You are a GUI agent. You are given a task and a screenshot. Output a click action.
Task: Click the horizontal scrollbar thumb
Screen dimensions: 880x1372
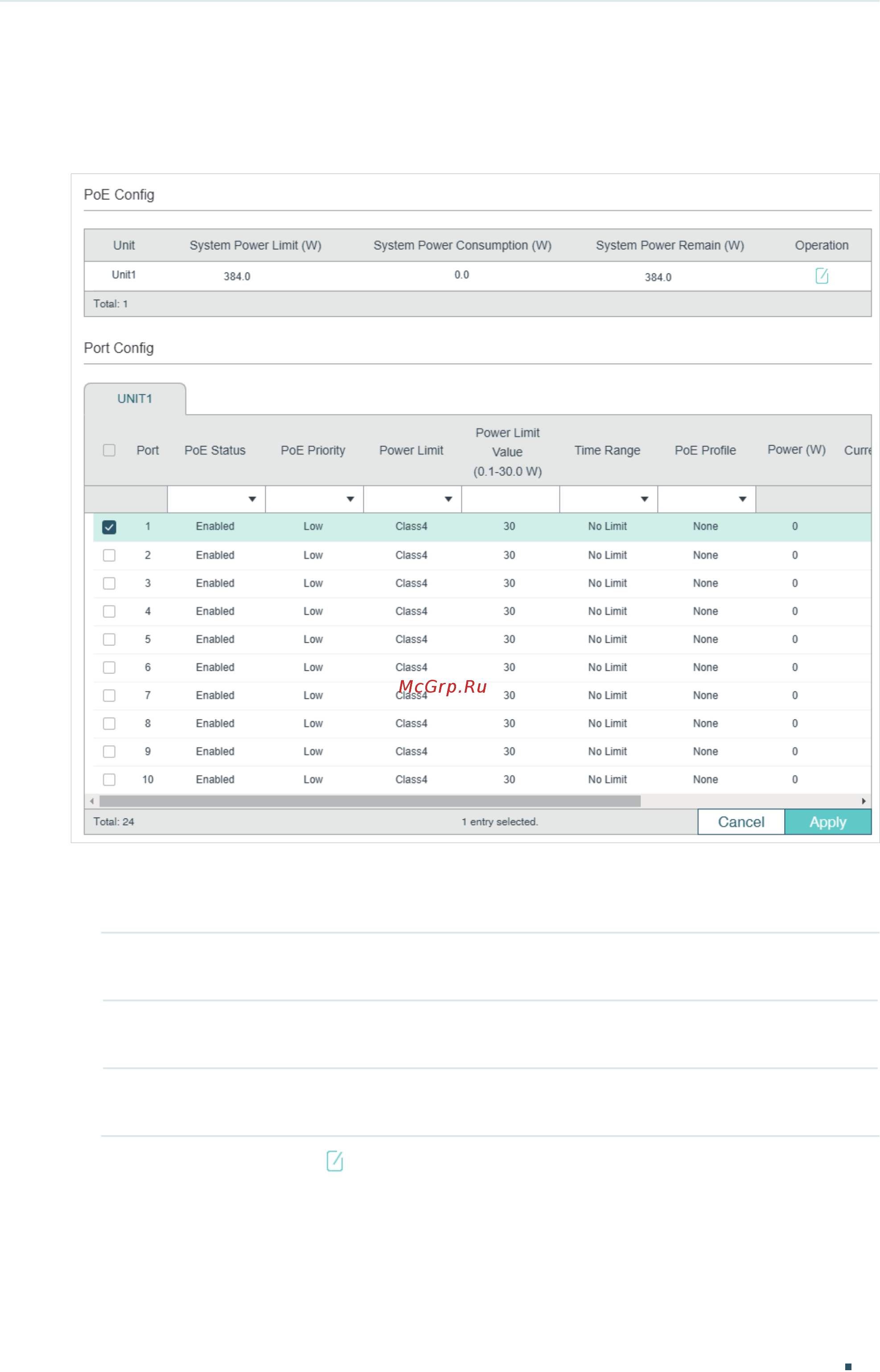370,802
